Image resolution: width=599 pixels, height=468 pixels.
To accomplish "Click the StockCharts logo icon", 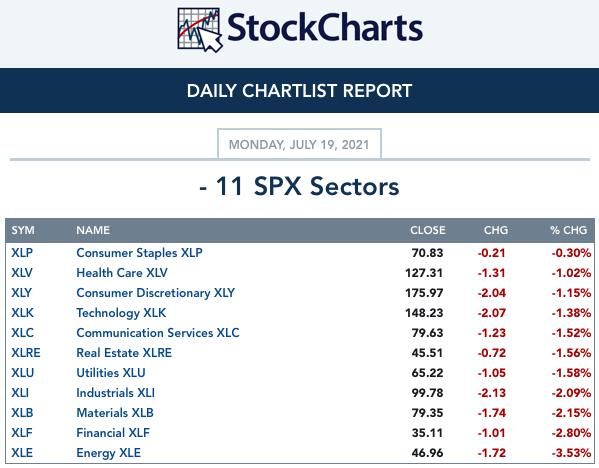I will [200, 29].
